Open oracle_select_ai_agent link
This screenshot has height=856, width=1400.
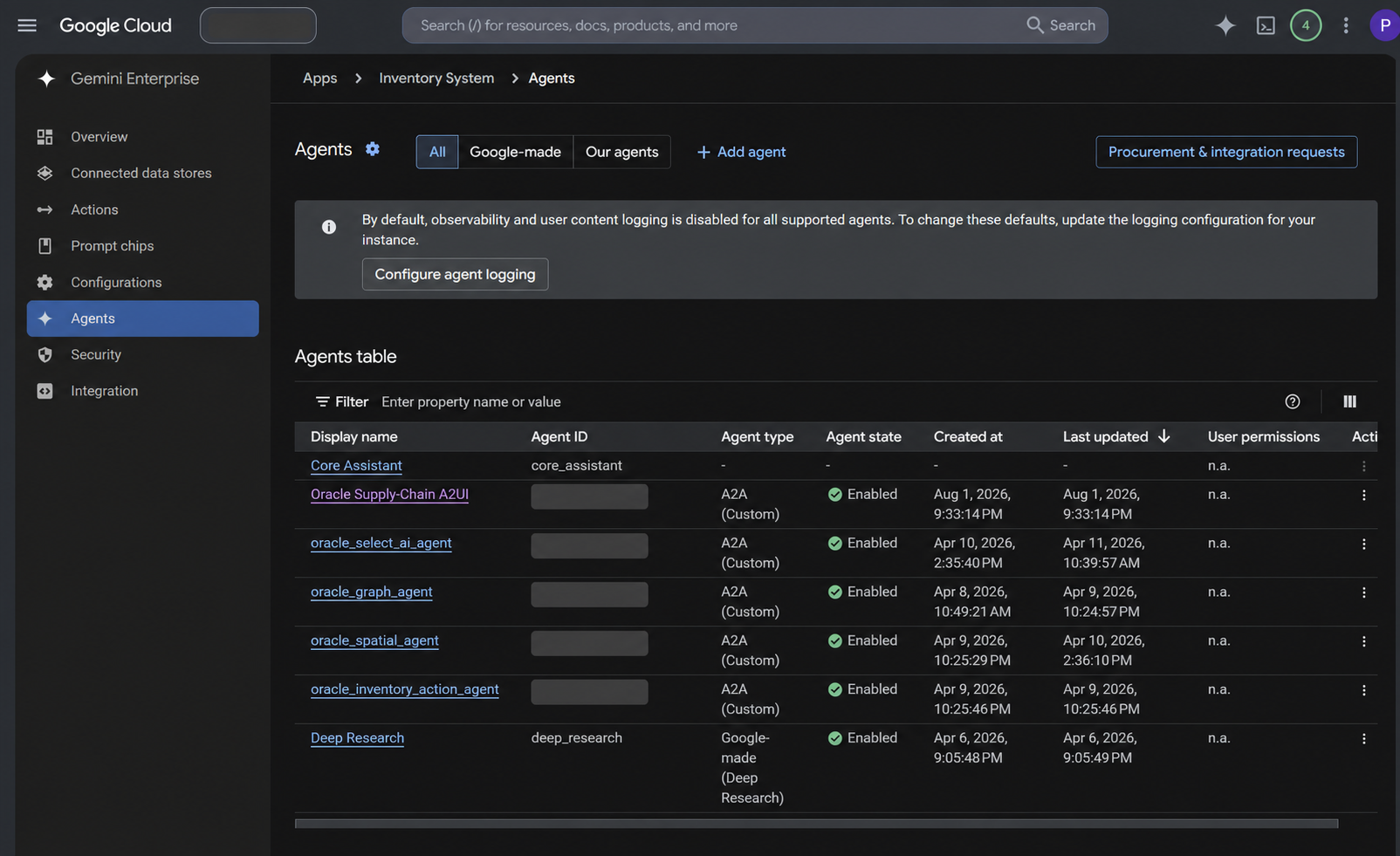[381, 543]
